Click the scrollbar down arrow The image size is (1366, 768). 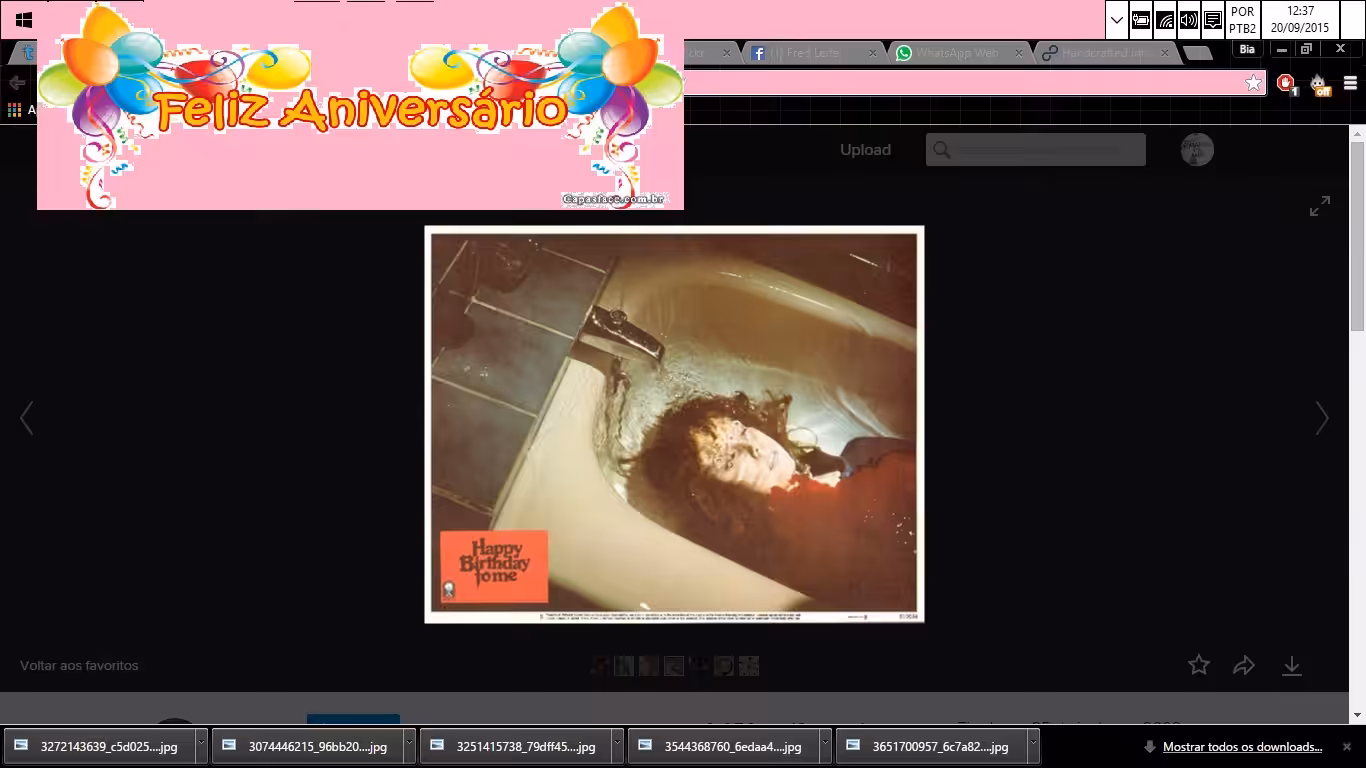pyautogui.click(x=1358, y=715)
